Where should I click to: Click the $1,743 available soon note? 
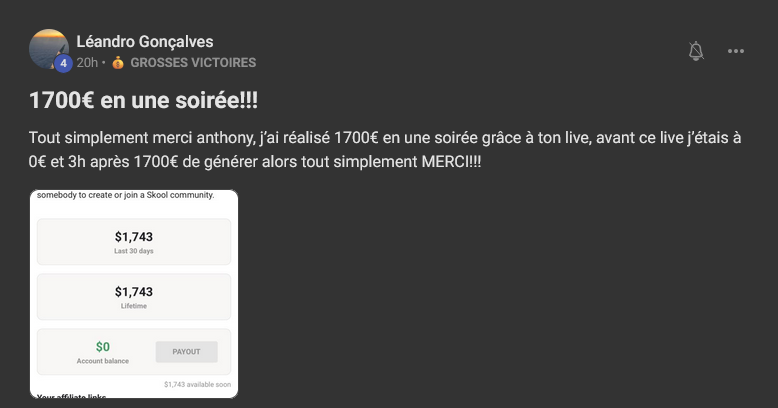click(197, 384)
